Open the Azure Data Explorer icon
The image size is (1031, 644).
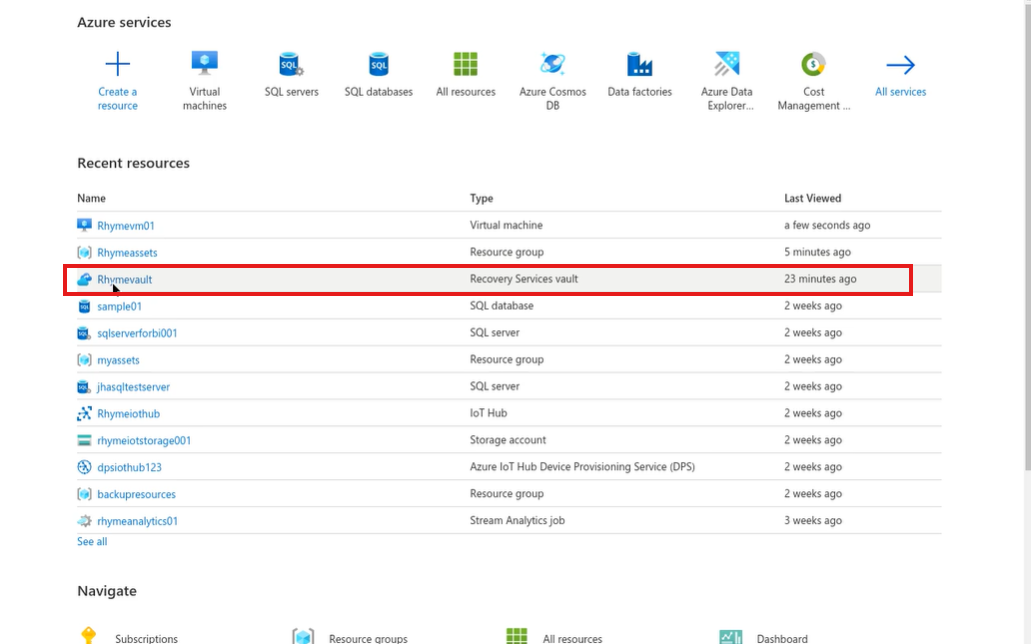pyautogui.click(x=727, y=64)
